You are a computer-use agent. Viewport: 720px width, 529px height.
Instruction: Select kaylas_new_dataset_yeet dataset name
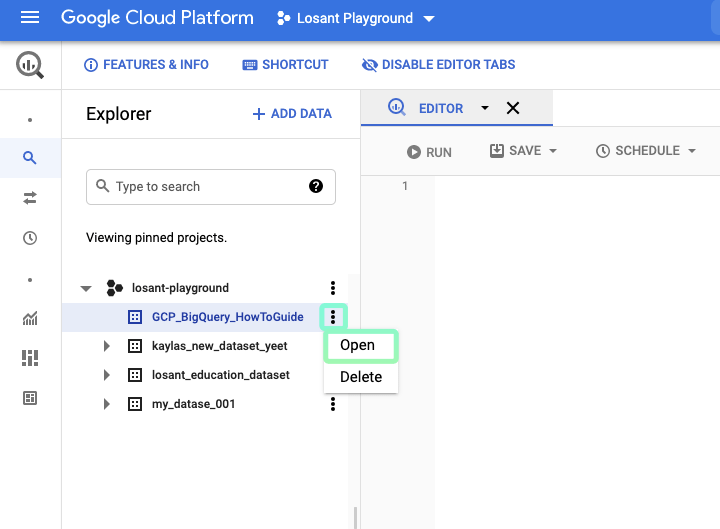tap(219, 346)
